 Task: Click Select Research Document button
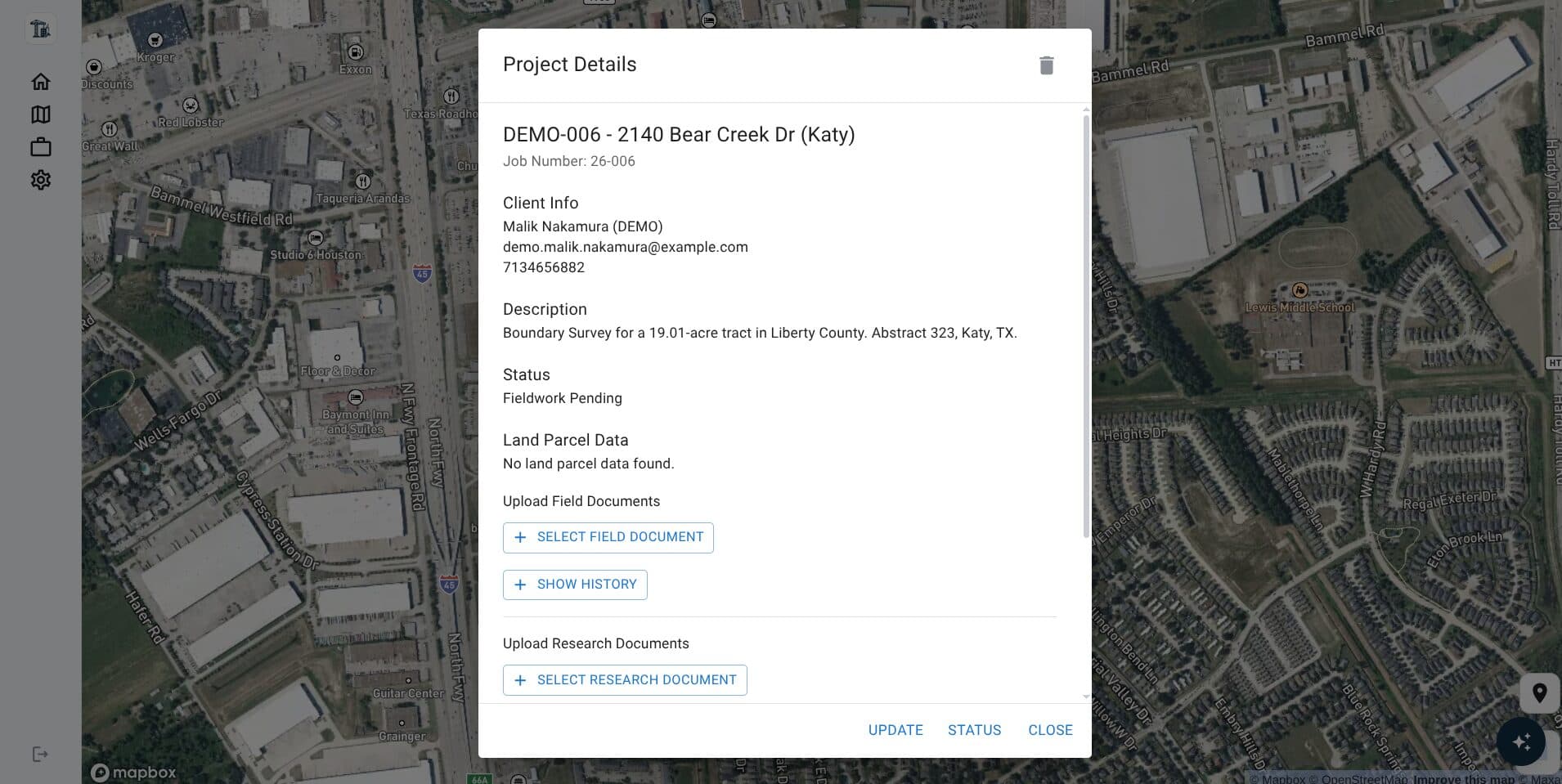coord(625,680)
